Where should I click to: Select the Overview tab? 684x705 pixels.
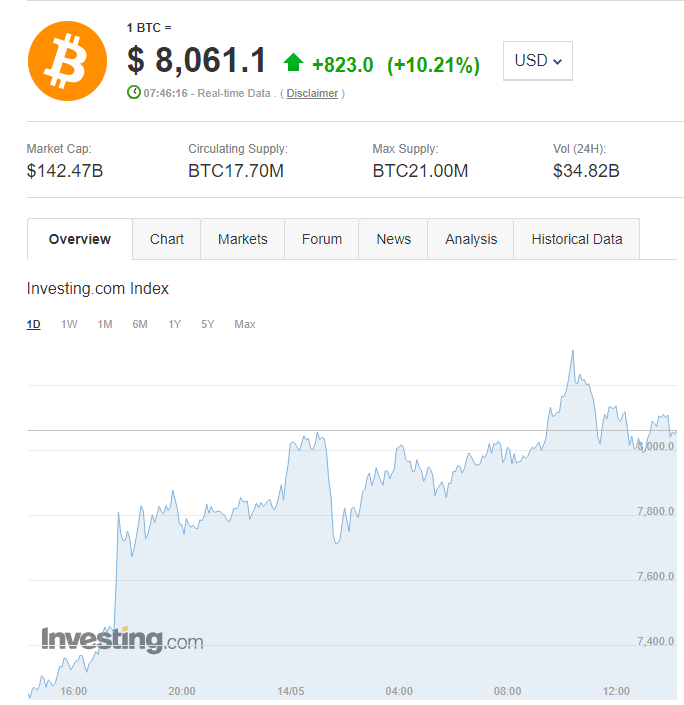pyautogui.click(x=80, y=239)
